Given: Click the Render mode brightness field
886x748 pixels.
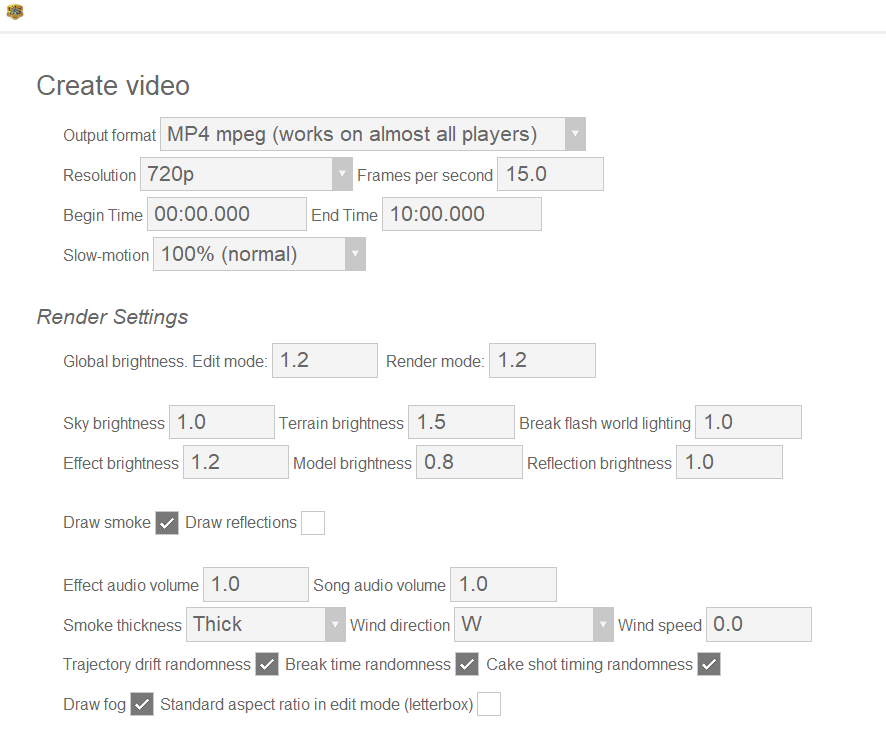Looking at the screenshot, I should point(542,361).
